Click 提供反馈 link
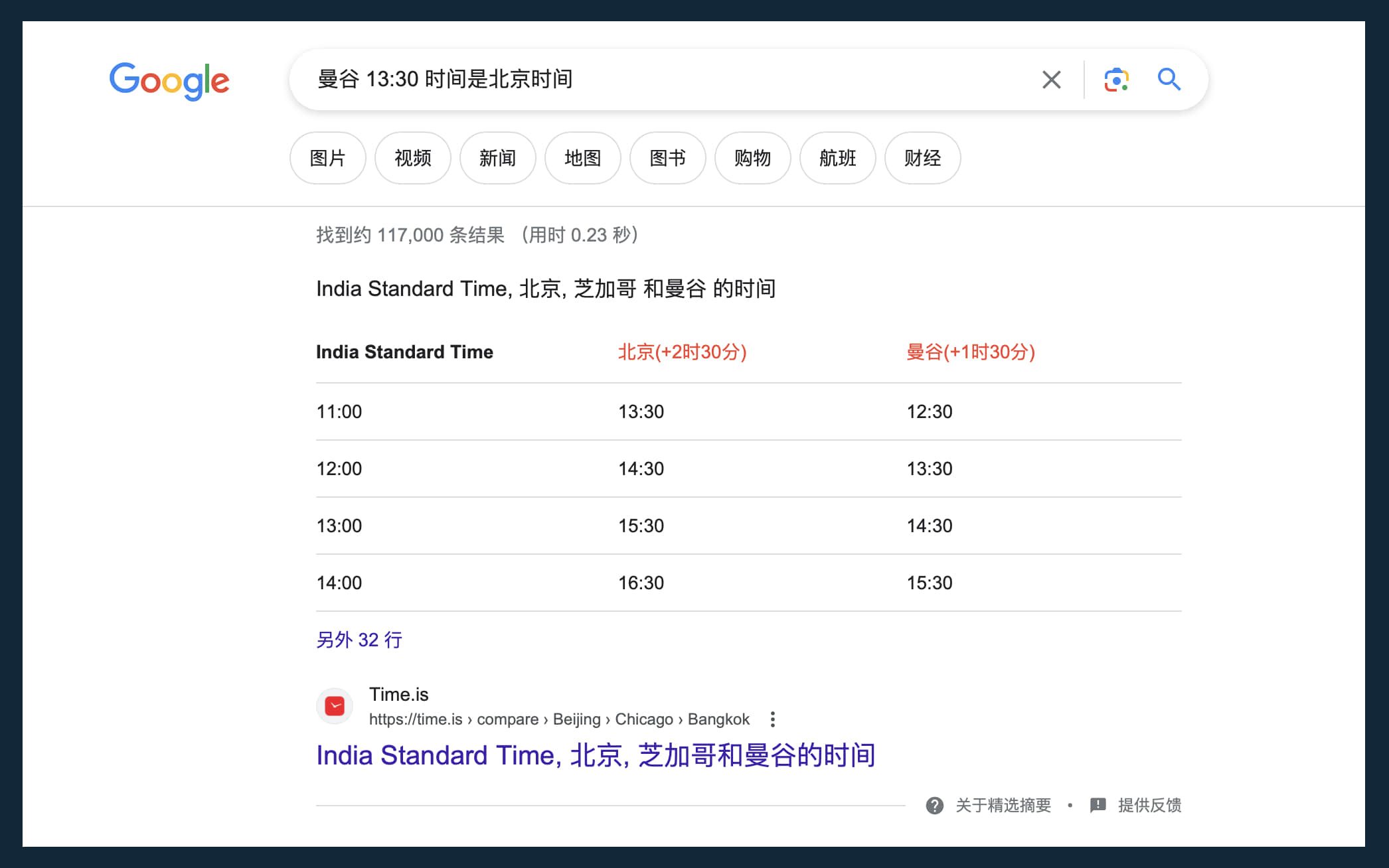The image size is (1389, 868). tap(1149, 806)
